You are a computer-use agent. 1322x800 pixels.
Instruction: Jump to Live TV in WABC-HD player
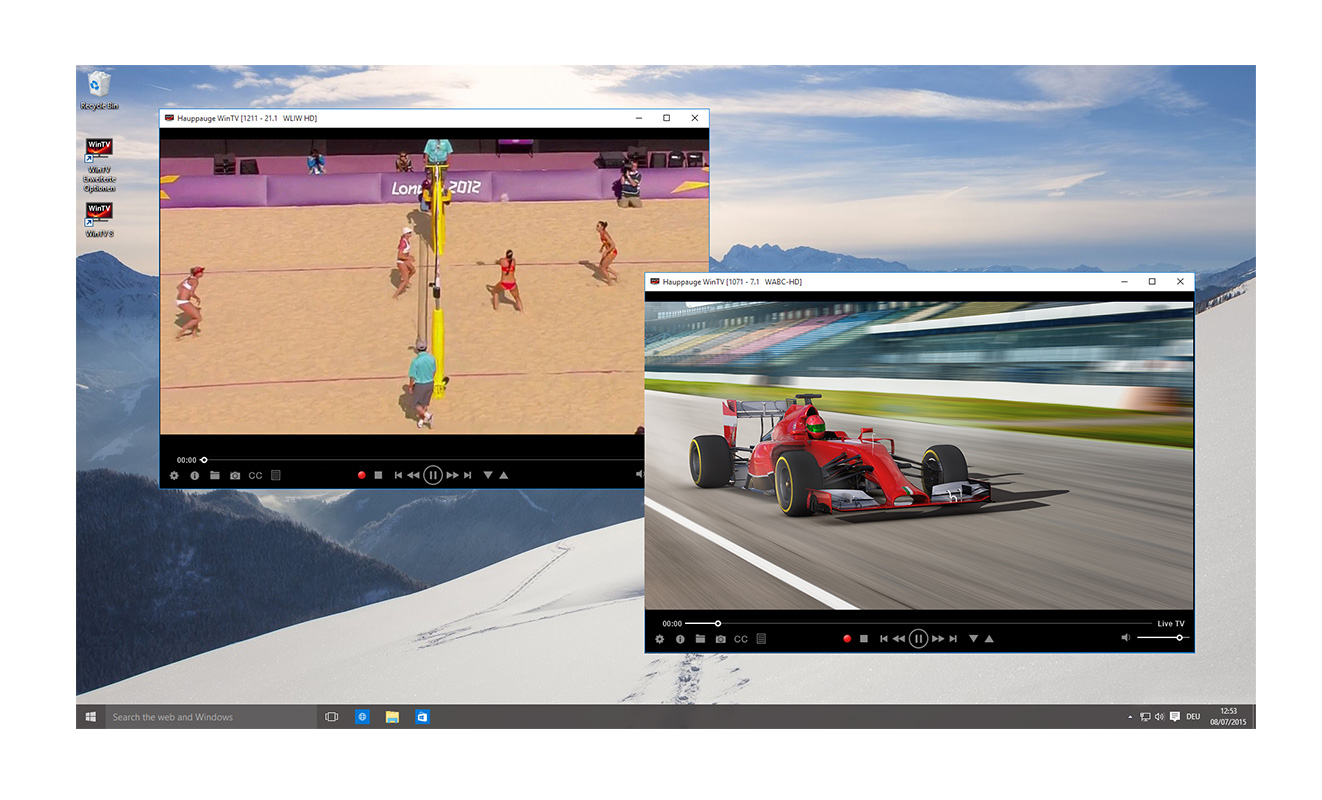click(1170, 624)
